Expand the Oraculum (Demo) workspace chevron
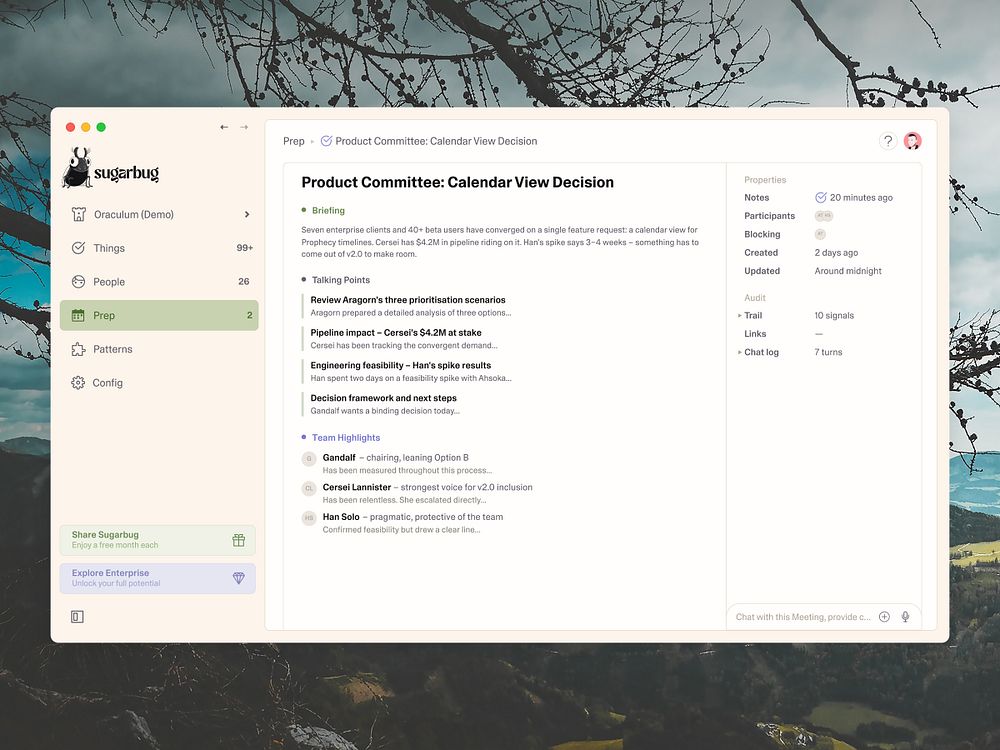Image resolution: width=1000 pixels, height=750 pixels. [x=247, y=214]
